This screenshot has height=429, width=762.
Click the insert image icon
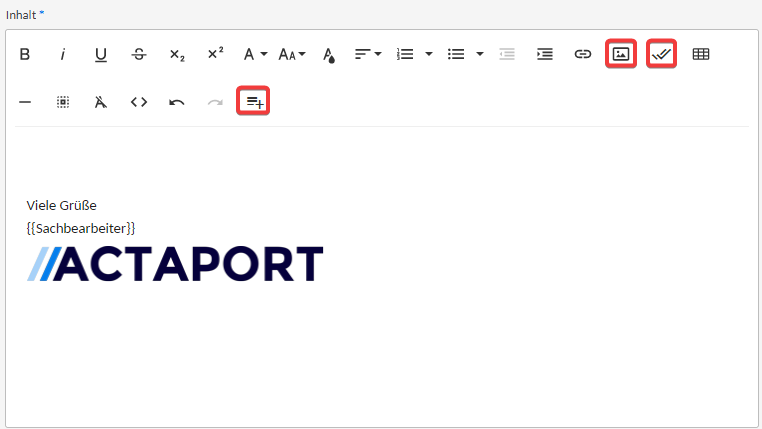621,54
